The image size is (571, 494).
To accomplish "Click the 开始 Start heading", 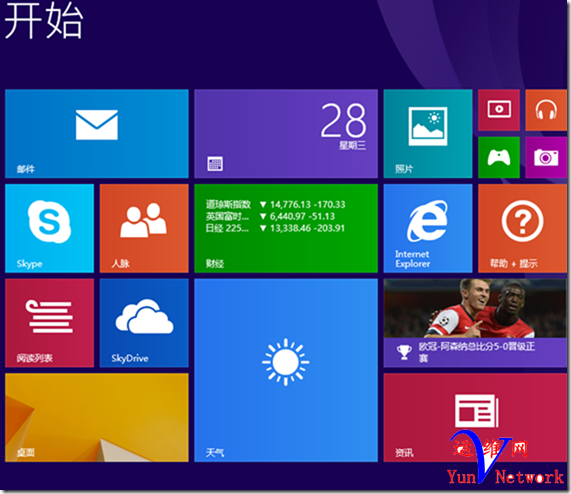I will (x=44, y=21).
